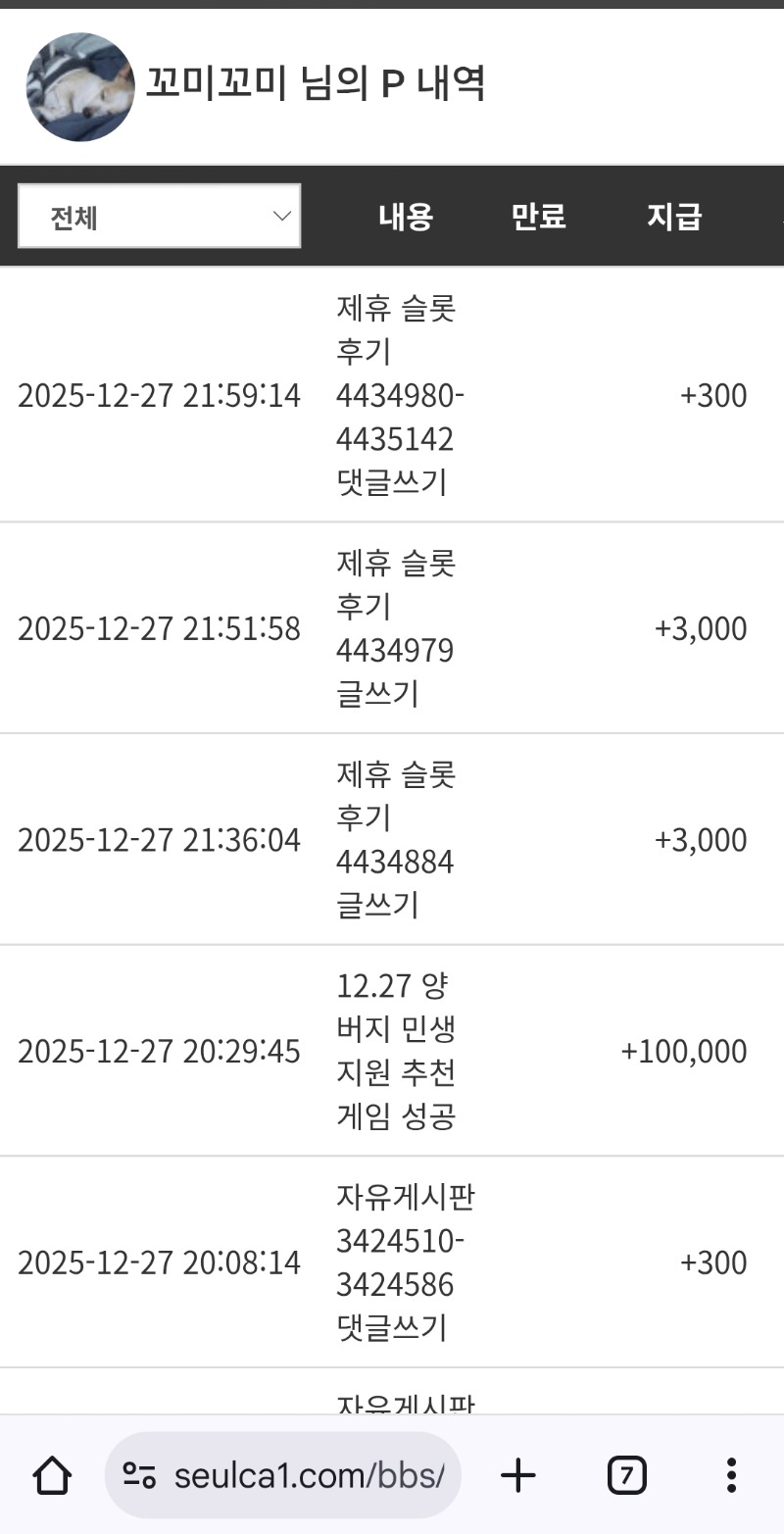Open the 자유게시판 3424510-3424586 댓글쓰기 entry
Image resolution: width=784 pixels, height=1534 pixels.
coord(404,1262)
